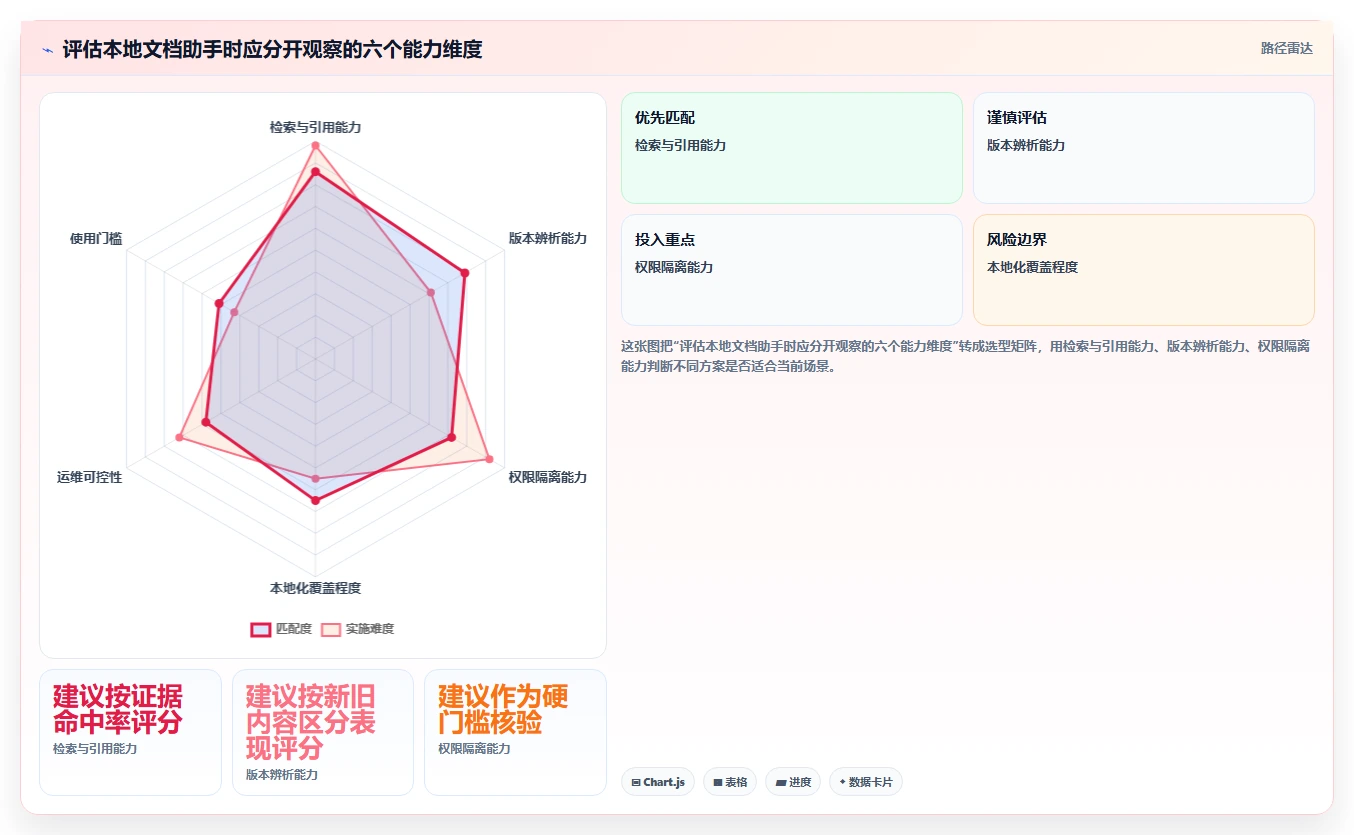Open the 优先匹配 card
Screen dimensions: 1354x835
click(x=791, y=148)
